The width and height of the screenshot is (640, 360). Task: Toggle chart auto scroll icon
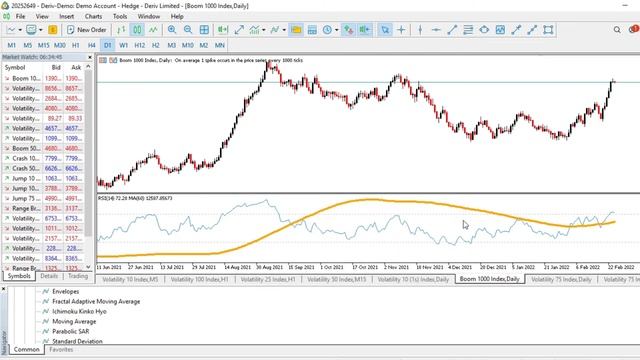222,30
